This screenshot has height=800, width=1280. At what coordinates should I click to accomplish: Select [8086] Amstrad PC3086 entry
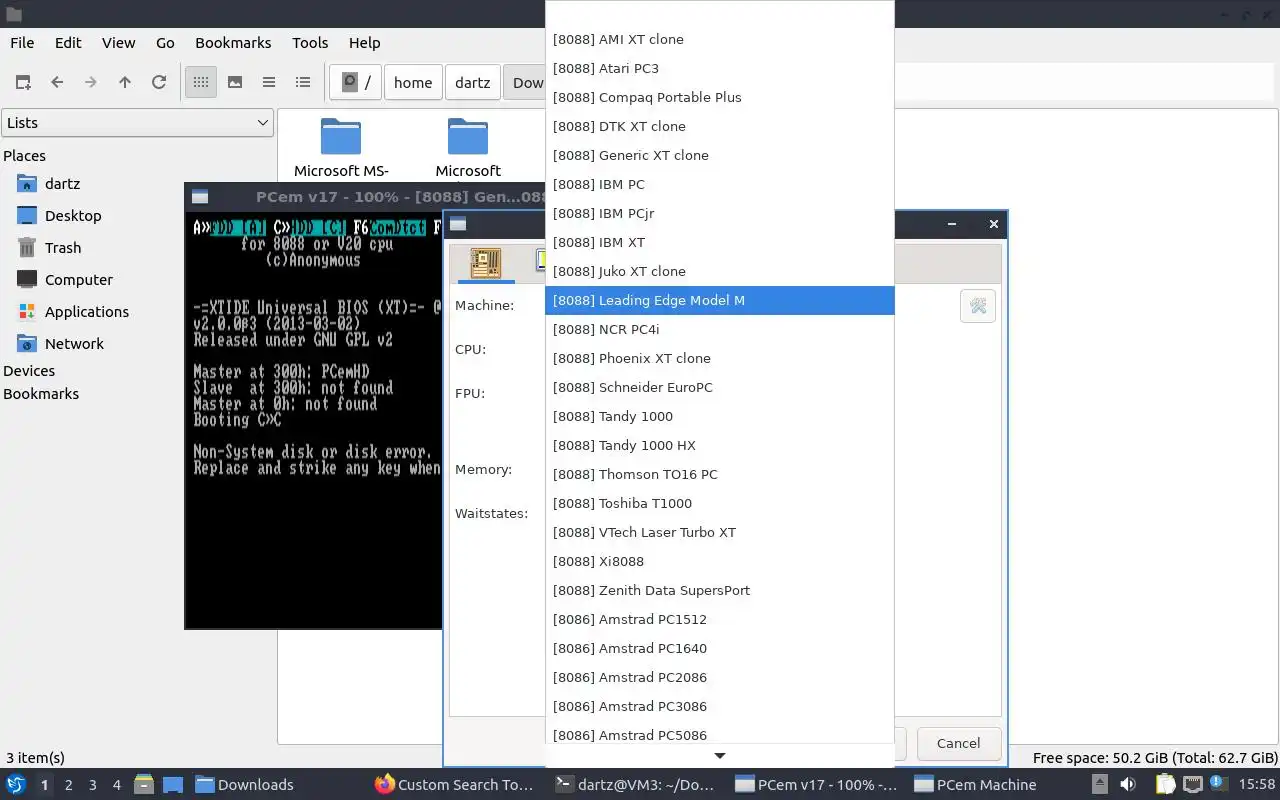720,707
